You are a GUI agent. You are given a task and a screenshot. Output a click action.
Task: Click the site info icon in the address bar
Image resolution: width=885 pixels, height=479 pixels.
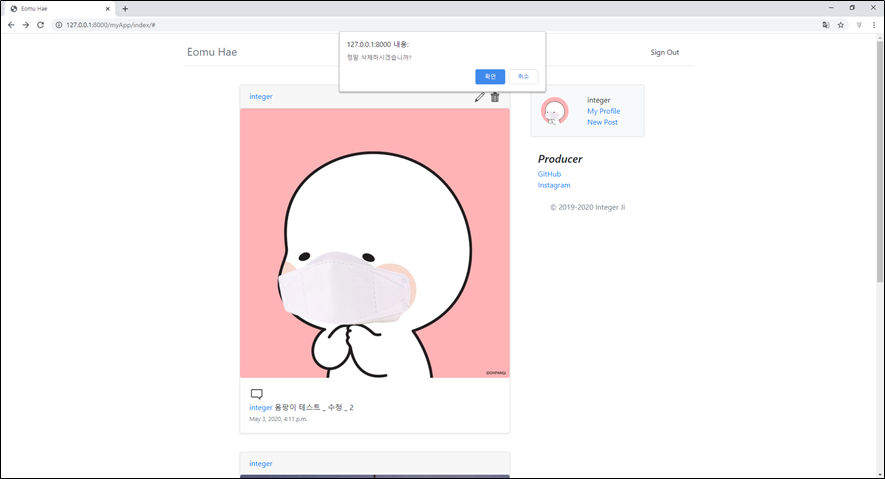point(58,25)
